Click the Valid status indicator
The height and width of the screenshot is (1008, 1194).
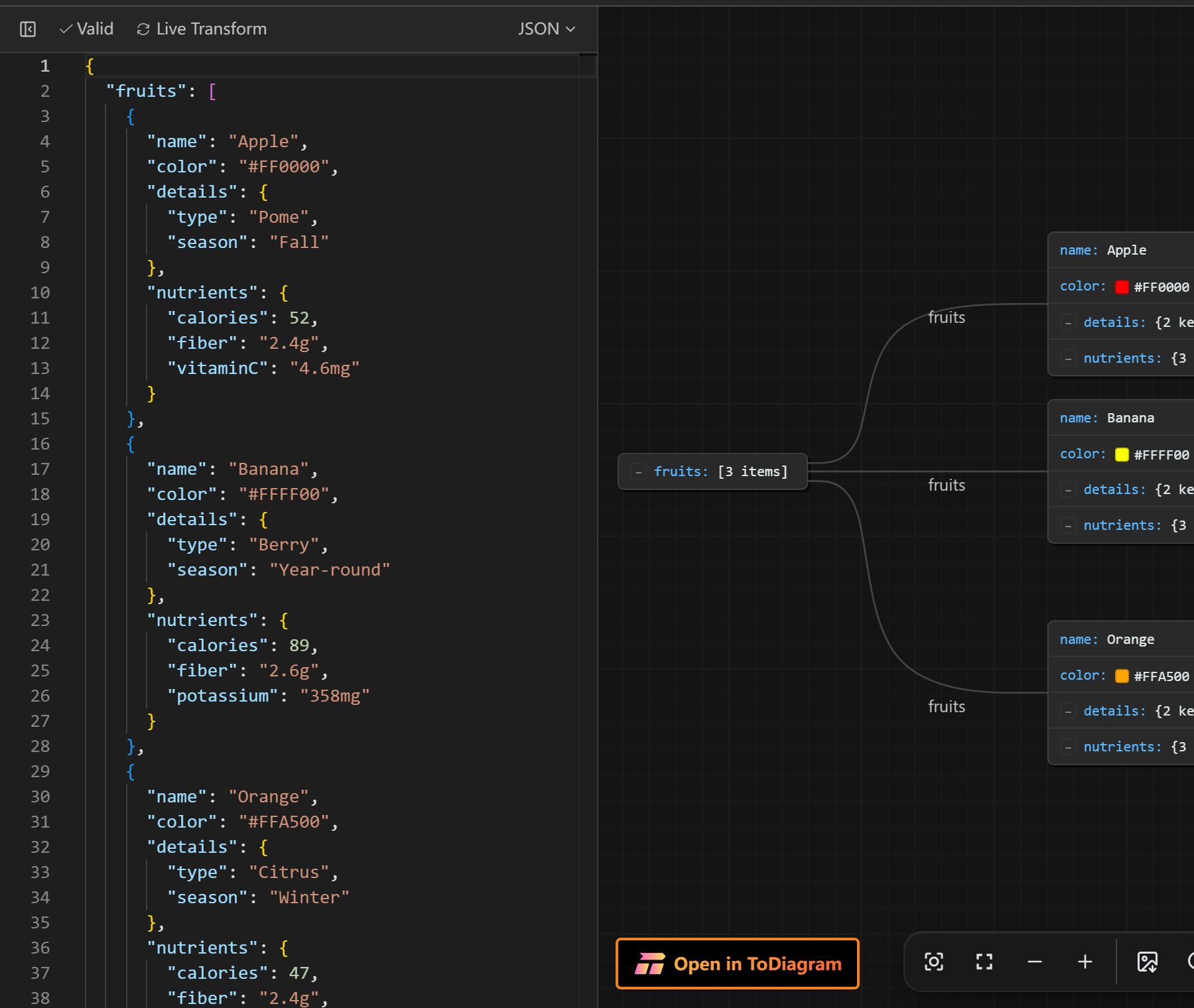point(86,29)
